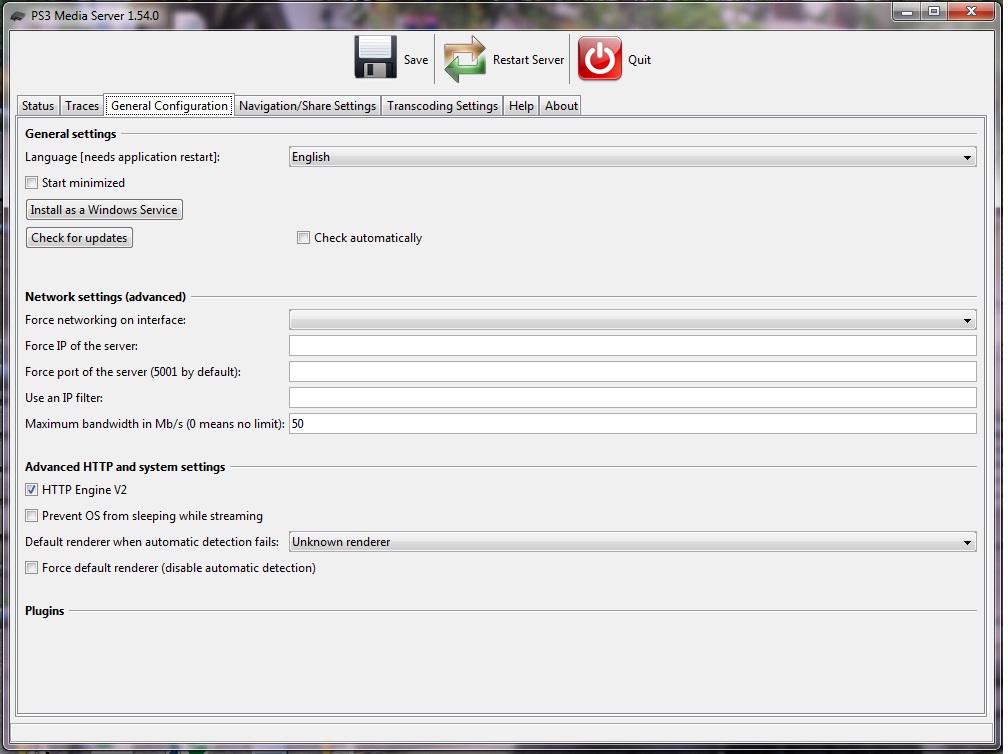Close the PS3 Media Server window
1008x754 pixels.
[x=971, y=12]
